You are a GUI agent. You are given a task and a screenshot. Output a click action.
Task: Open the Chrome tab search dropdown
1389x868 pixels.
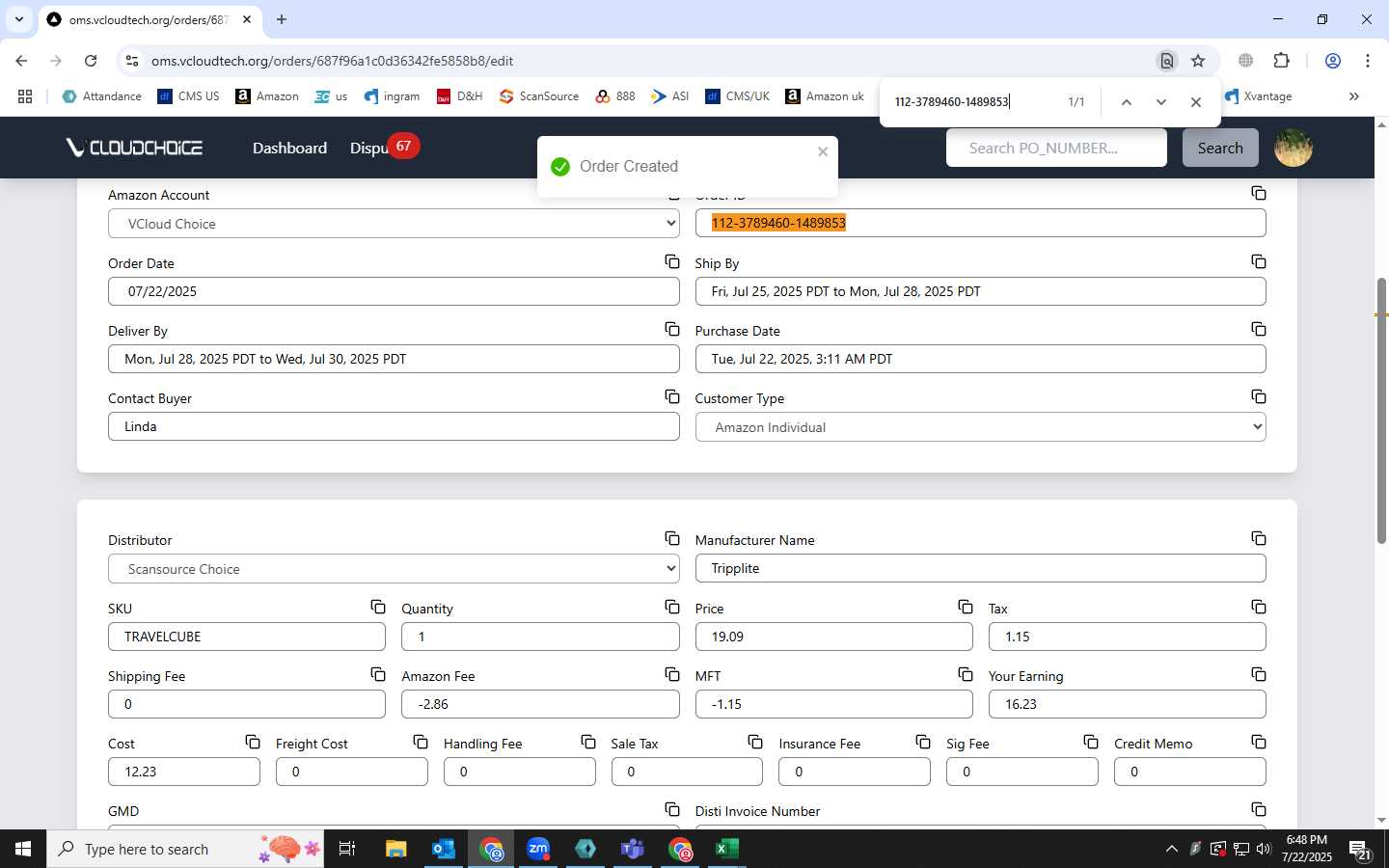pyautogui.click(x=18, y=19)
